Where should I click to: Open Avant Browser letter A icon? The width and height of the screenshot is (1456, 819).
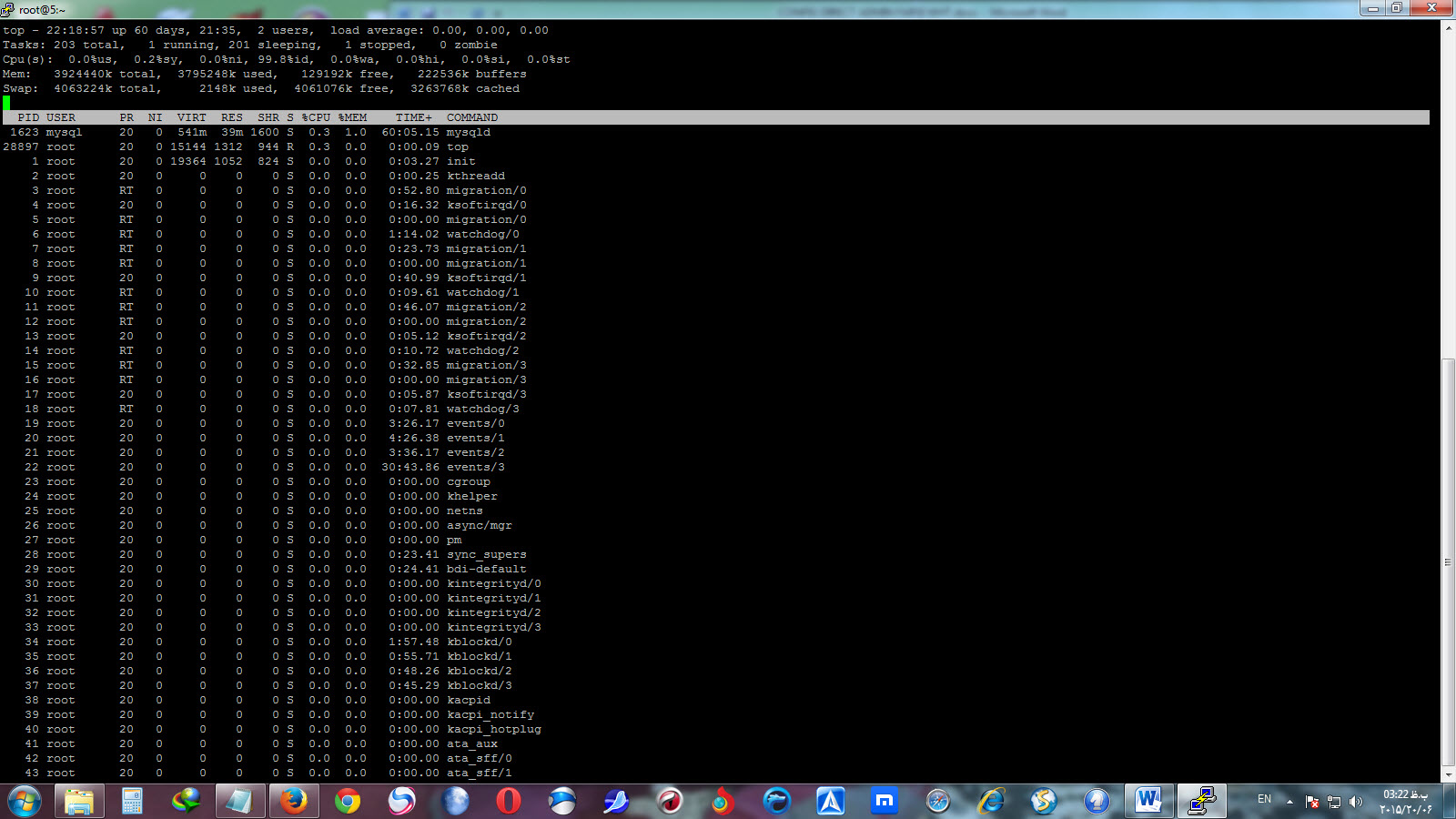(830, 802)
